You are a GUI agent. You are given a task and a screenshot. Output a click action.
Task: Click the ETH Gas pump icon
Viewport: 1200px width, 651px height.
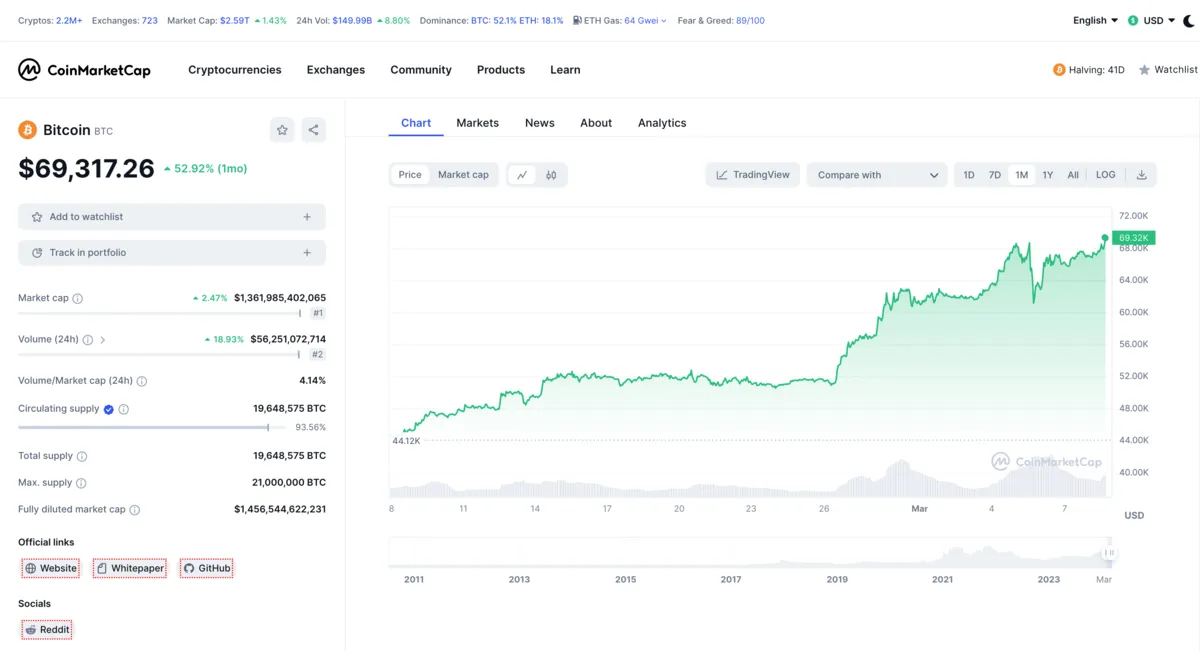click(x=577, y=20)
